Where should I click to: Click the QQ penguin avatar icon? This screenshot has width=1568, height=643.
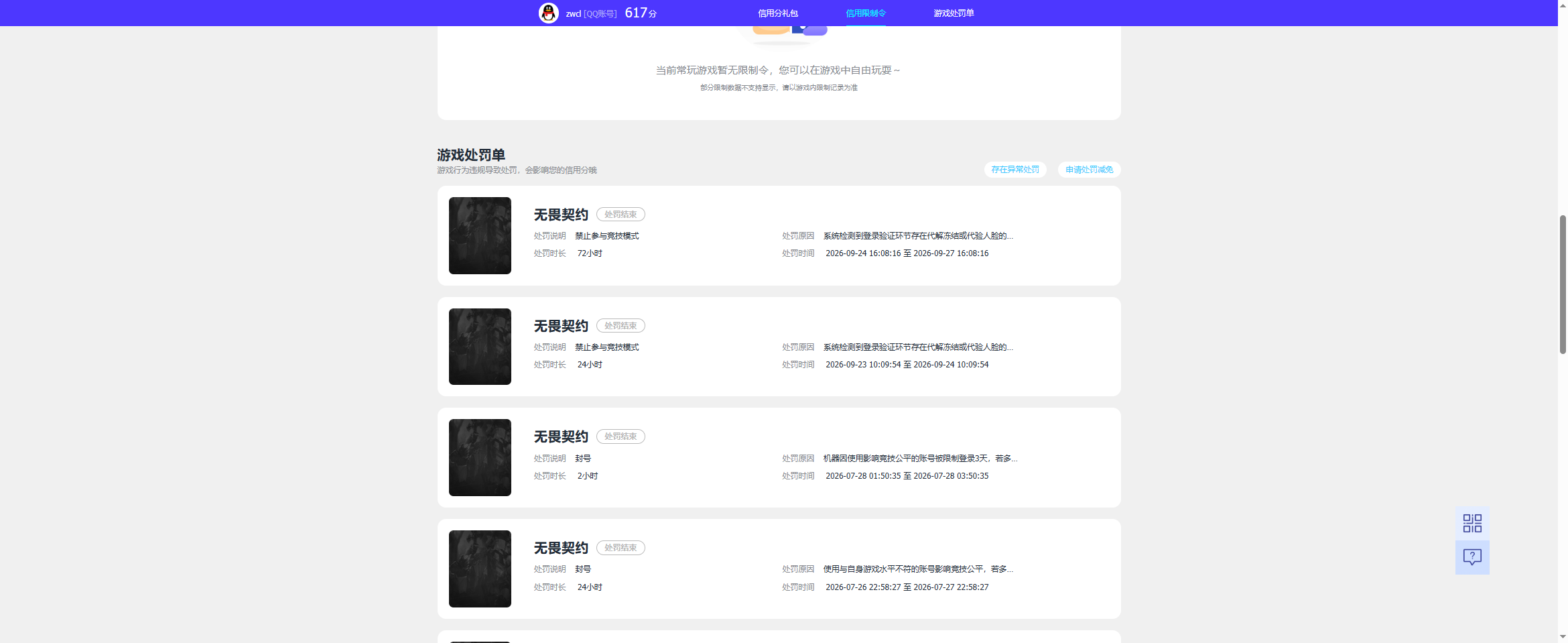548,13
